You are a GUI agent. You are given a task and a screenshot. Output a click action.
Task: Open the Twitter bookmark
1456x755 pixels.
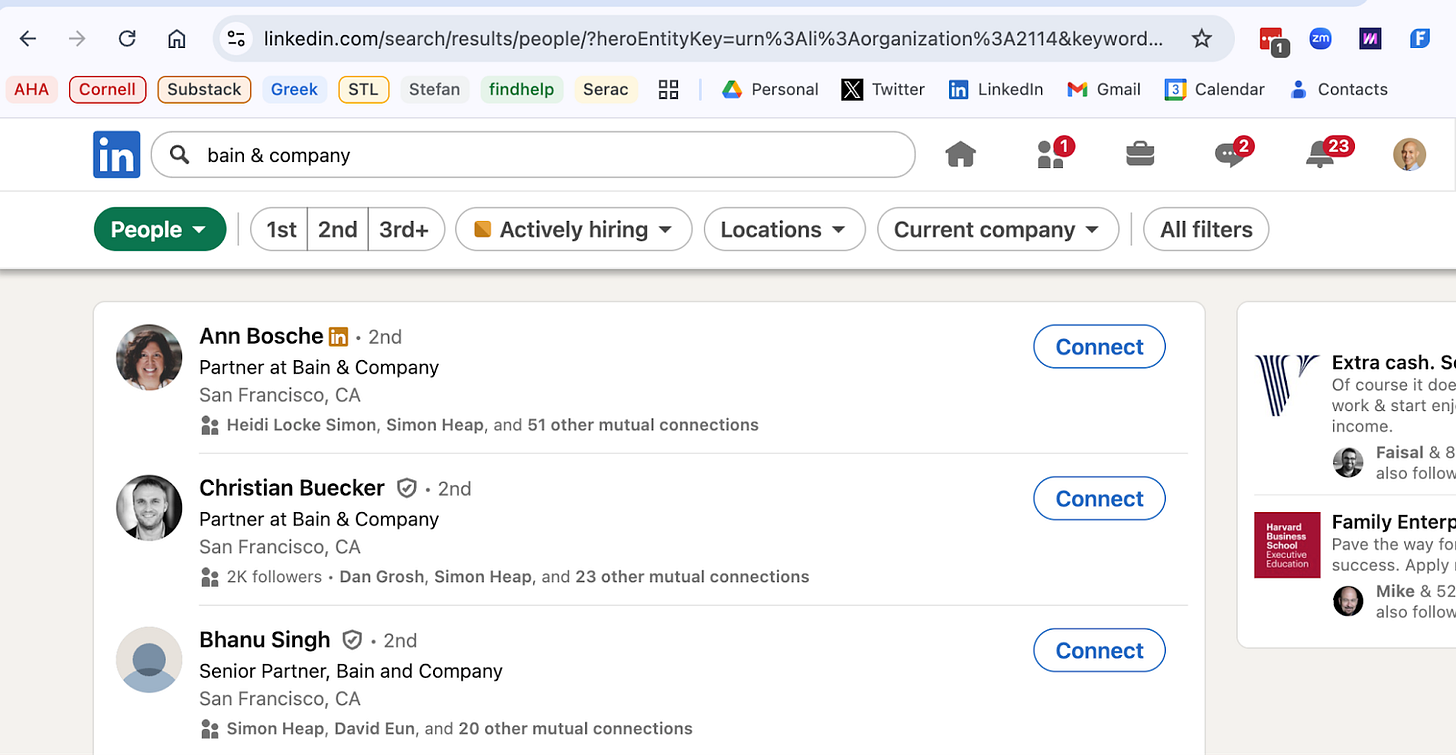click(883, 89)
